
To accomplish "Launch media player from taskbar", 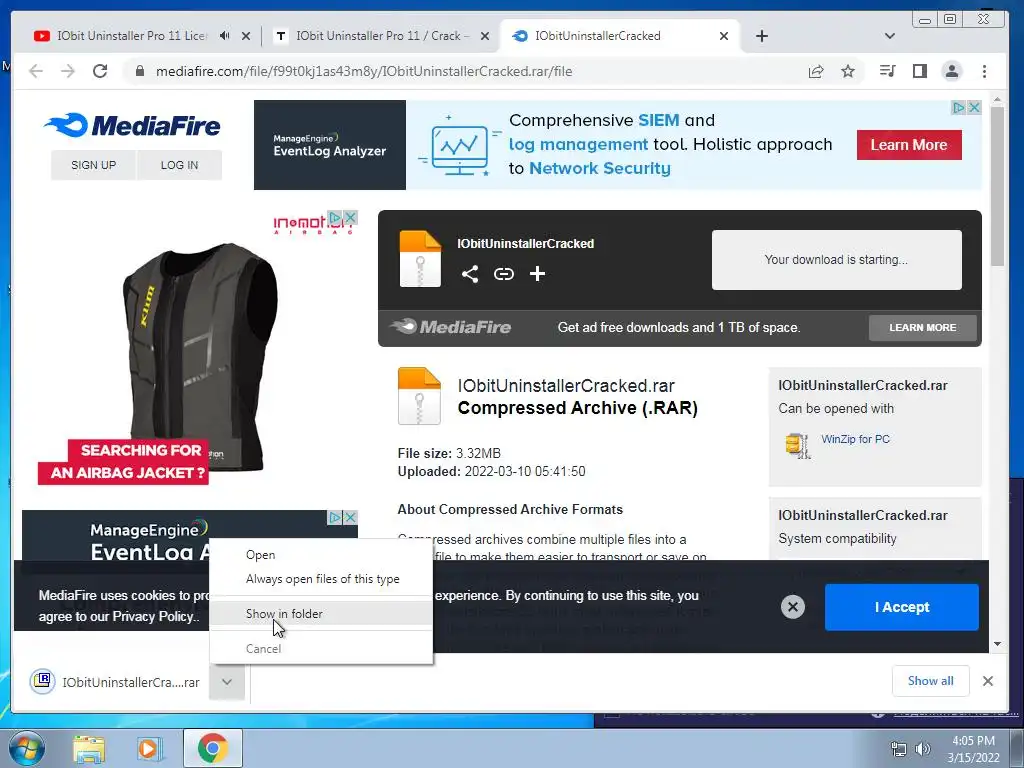I will point(150,748).
